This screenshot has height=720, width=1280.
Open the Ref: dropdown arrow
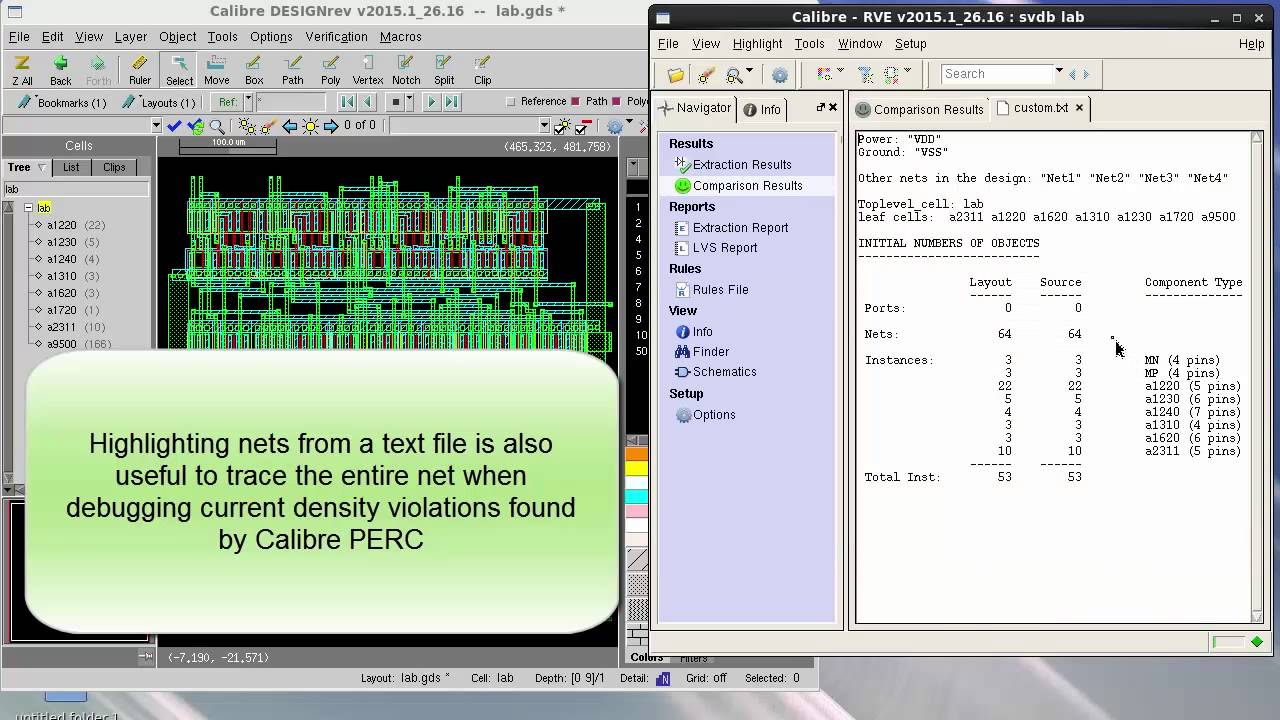pos(248,102)
